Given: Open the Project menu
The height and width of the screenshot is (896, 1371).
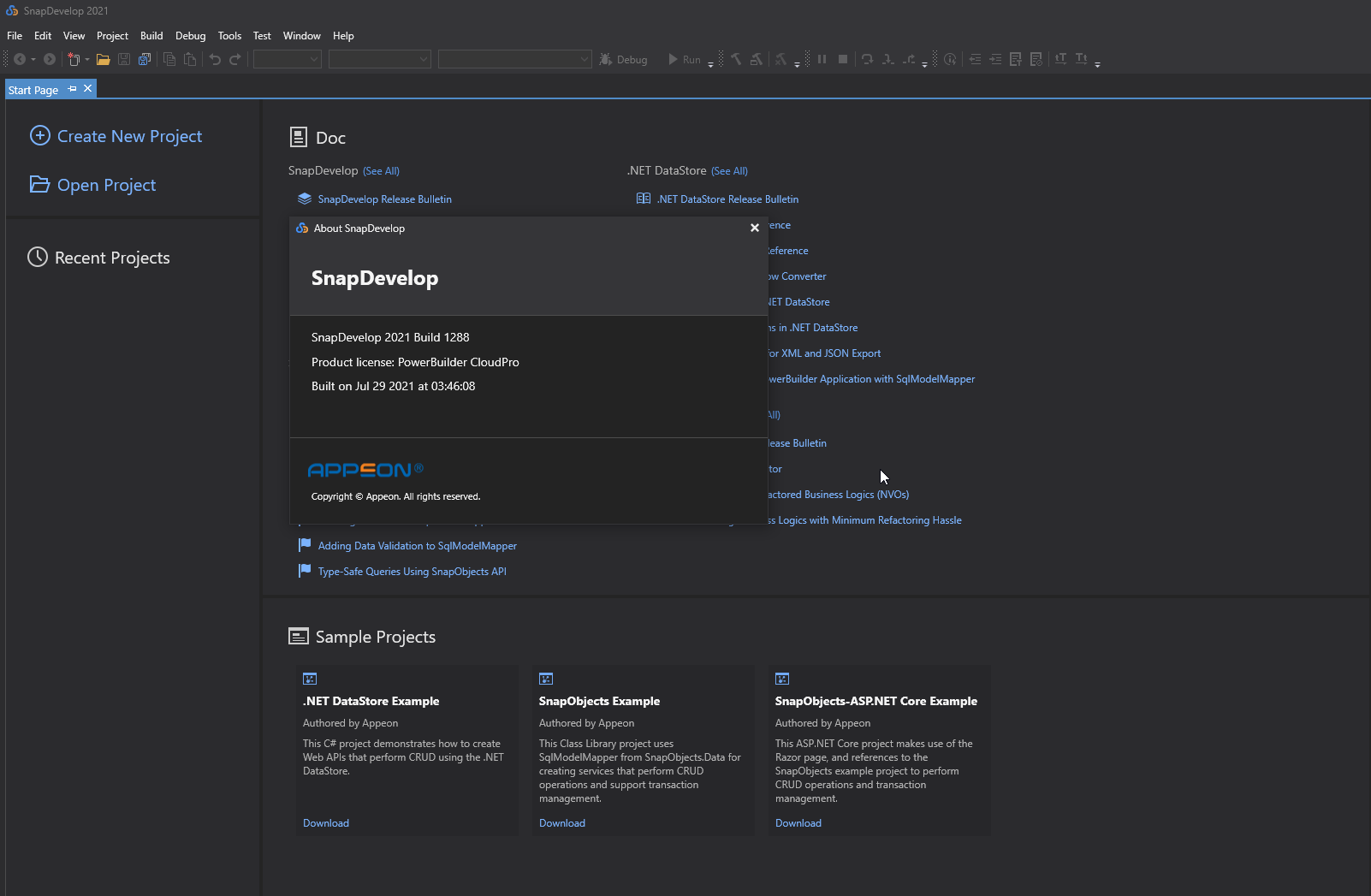Looking at the screenshot, I should 112,36.
